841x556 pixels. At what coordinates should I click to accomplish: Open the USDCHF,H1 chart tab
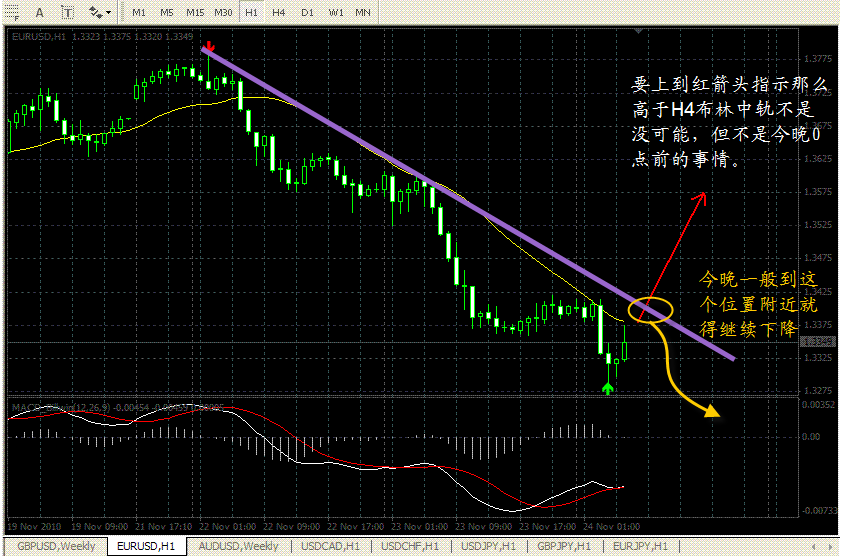coord(410,546)
